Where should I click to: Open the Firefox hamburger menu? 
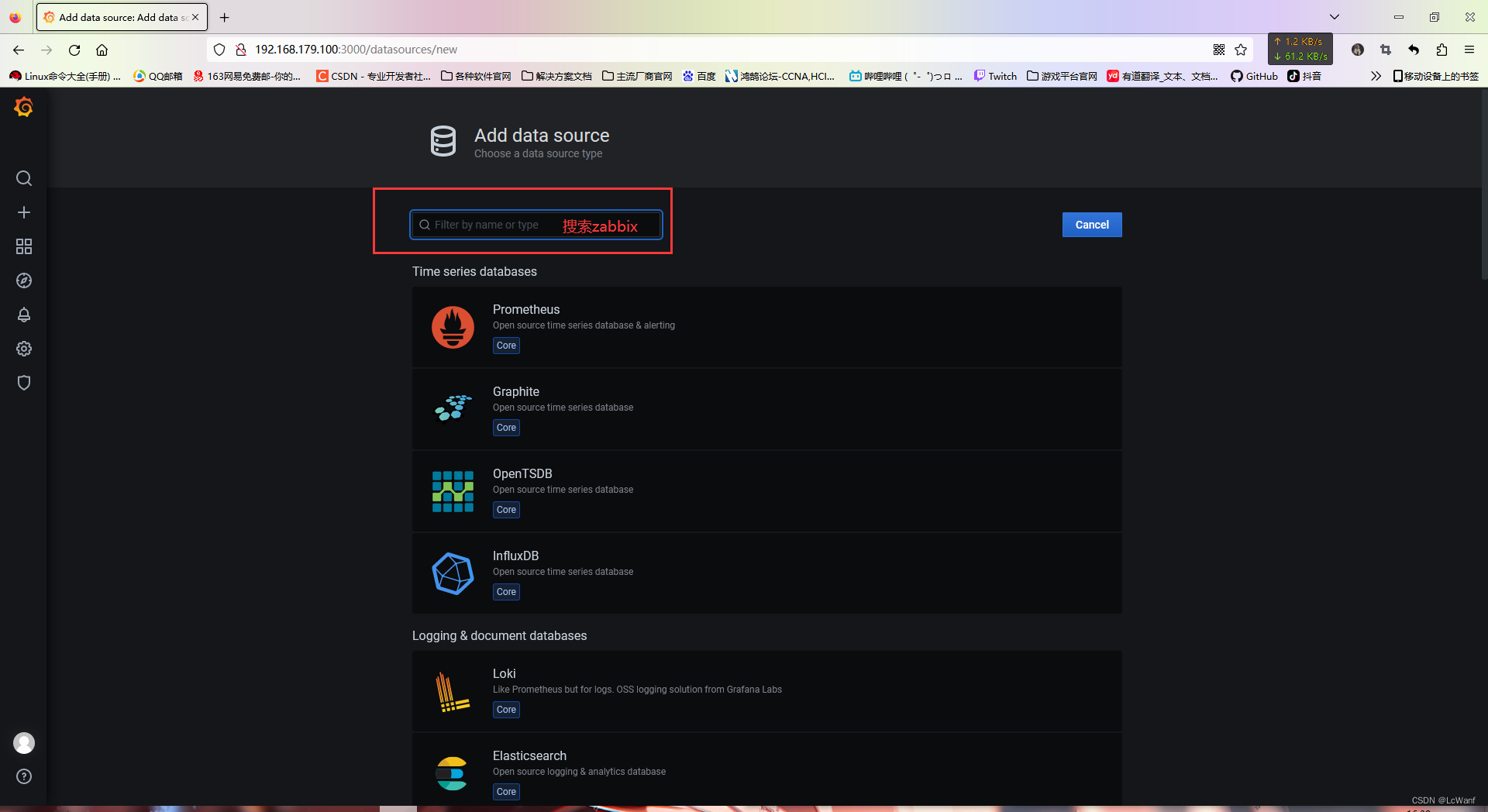(x=1469, y=50)
